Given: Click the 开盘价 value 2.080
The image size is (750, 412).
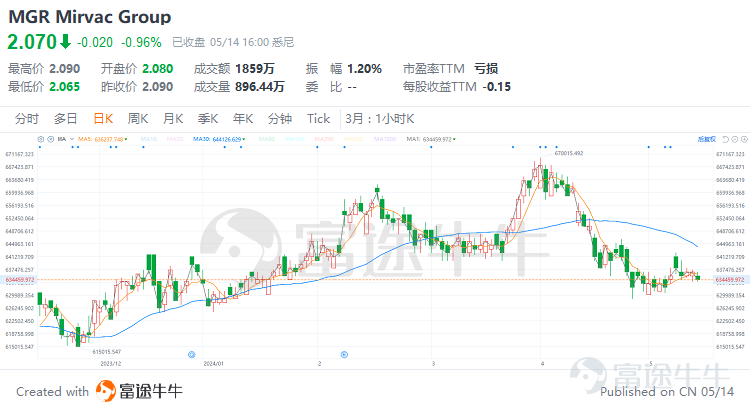Looking at the screenshot, I should coord(158,69).
